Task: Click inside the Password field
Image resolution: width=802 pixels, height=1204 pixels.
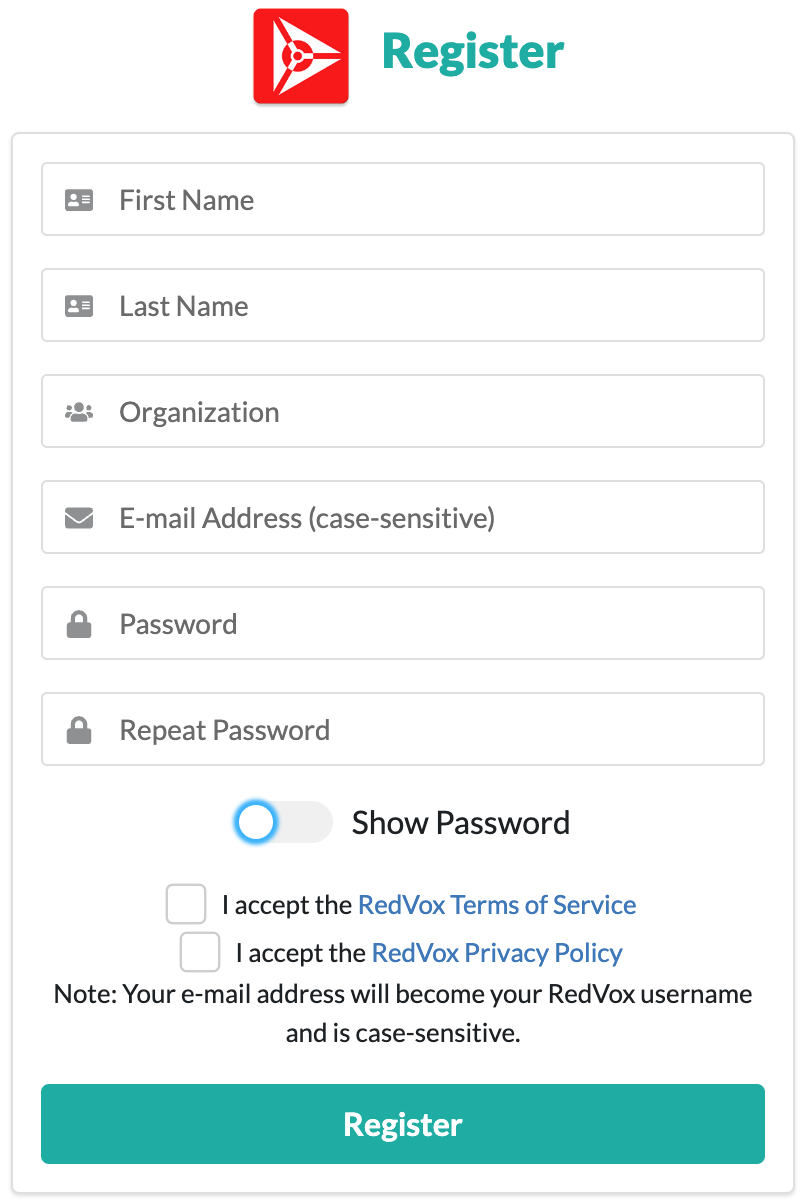Action: tap(430, 624)
